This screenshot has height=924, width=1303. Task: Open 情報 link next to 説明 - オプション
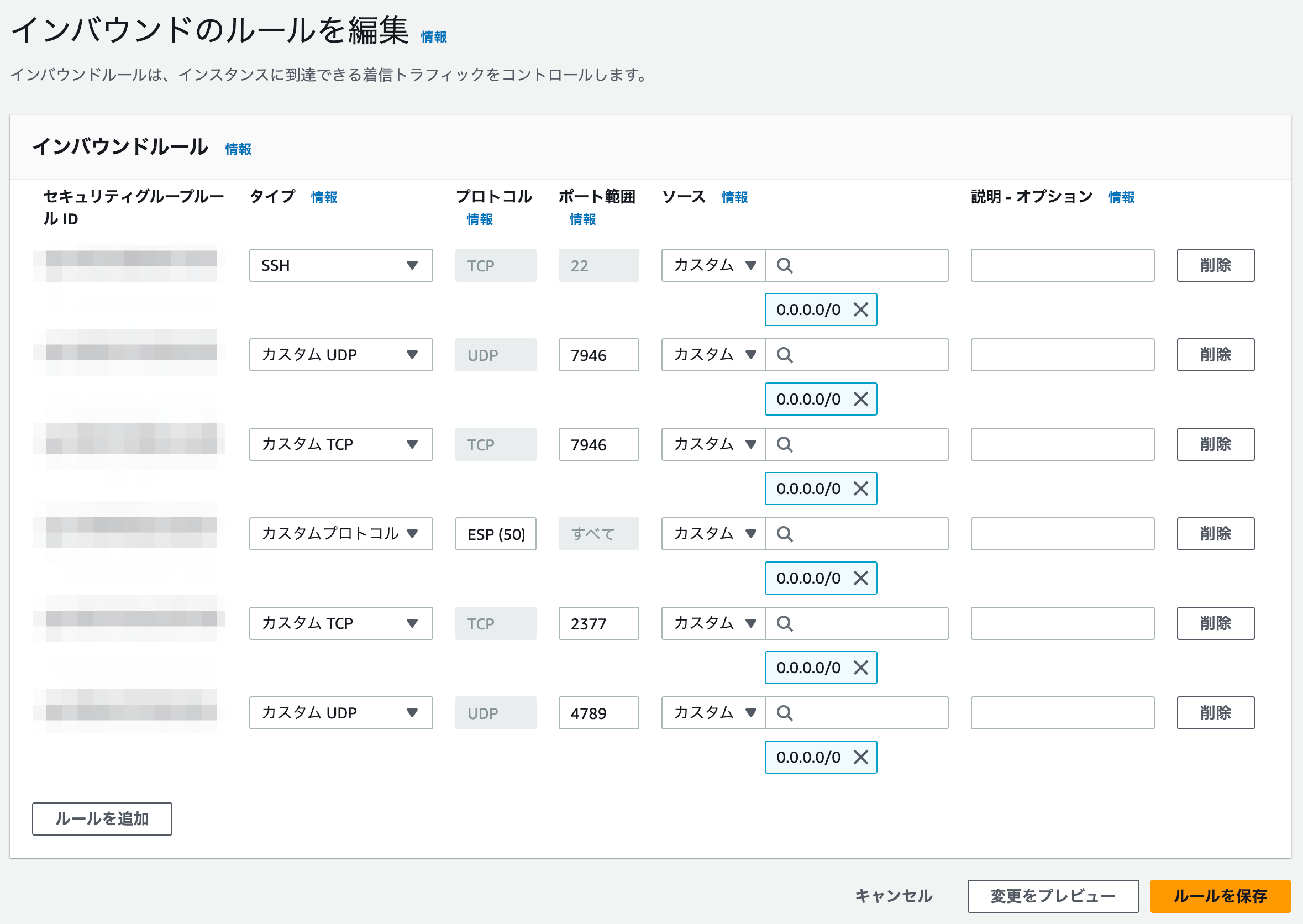pyautogui.click(x=1122, y=197)
